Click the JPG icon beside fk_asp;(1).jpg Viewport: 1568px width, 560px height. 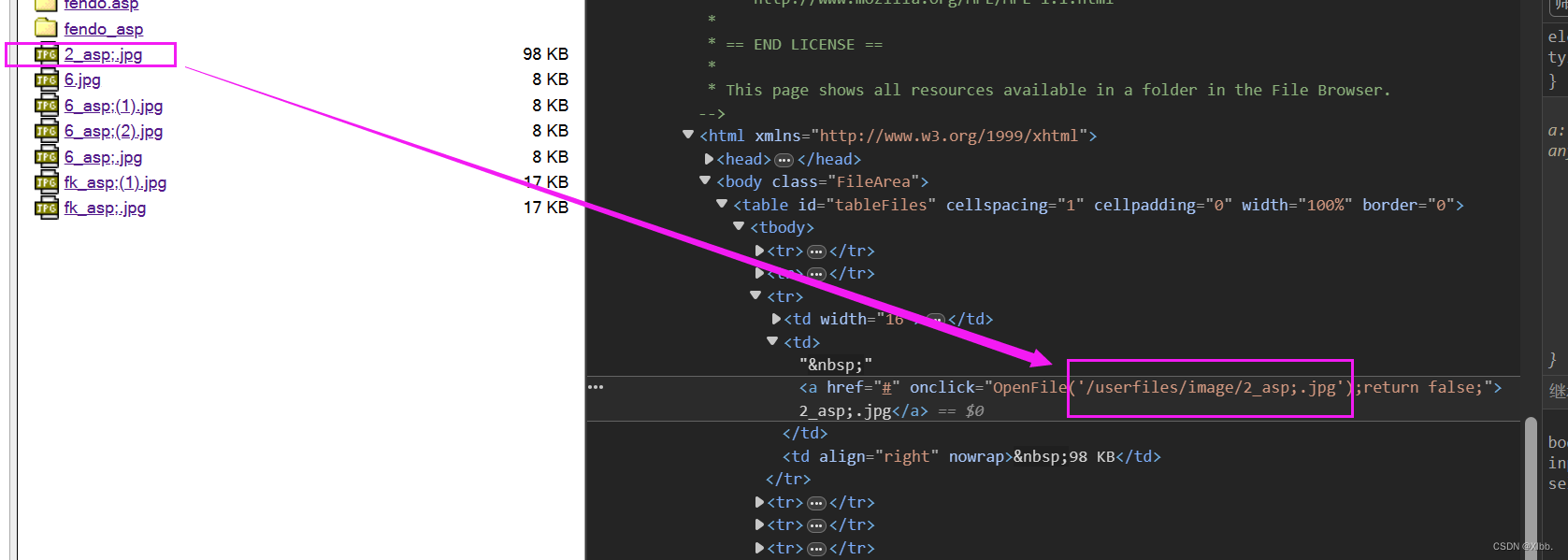[x=46, y=182]
